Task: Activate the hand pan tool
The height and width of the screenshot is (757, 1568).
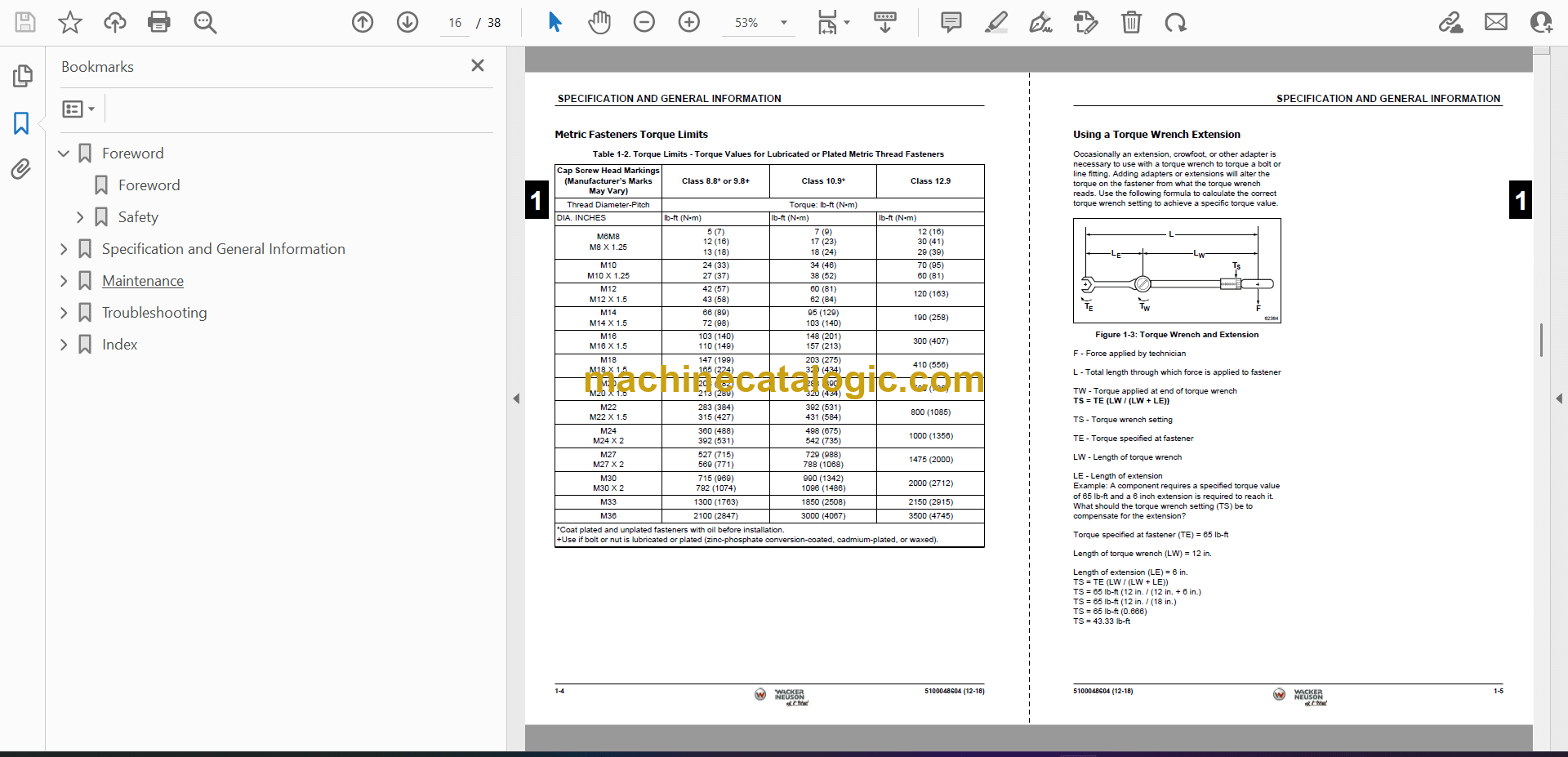Action: click(599, 22)
